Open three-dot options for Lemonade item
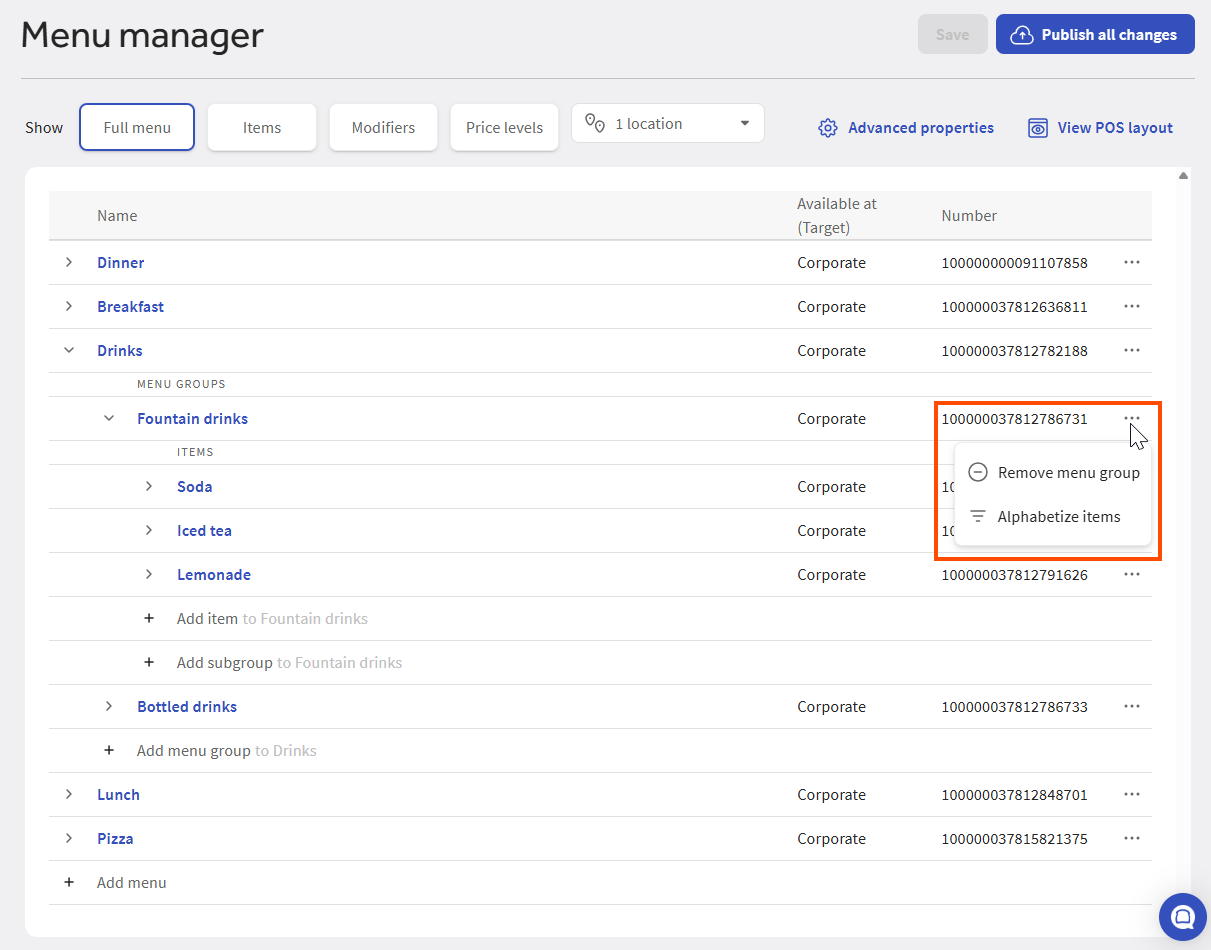This screenshot has height=950, width=1211. click(1131, 574)
